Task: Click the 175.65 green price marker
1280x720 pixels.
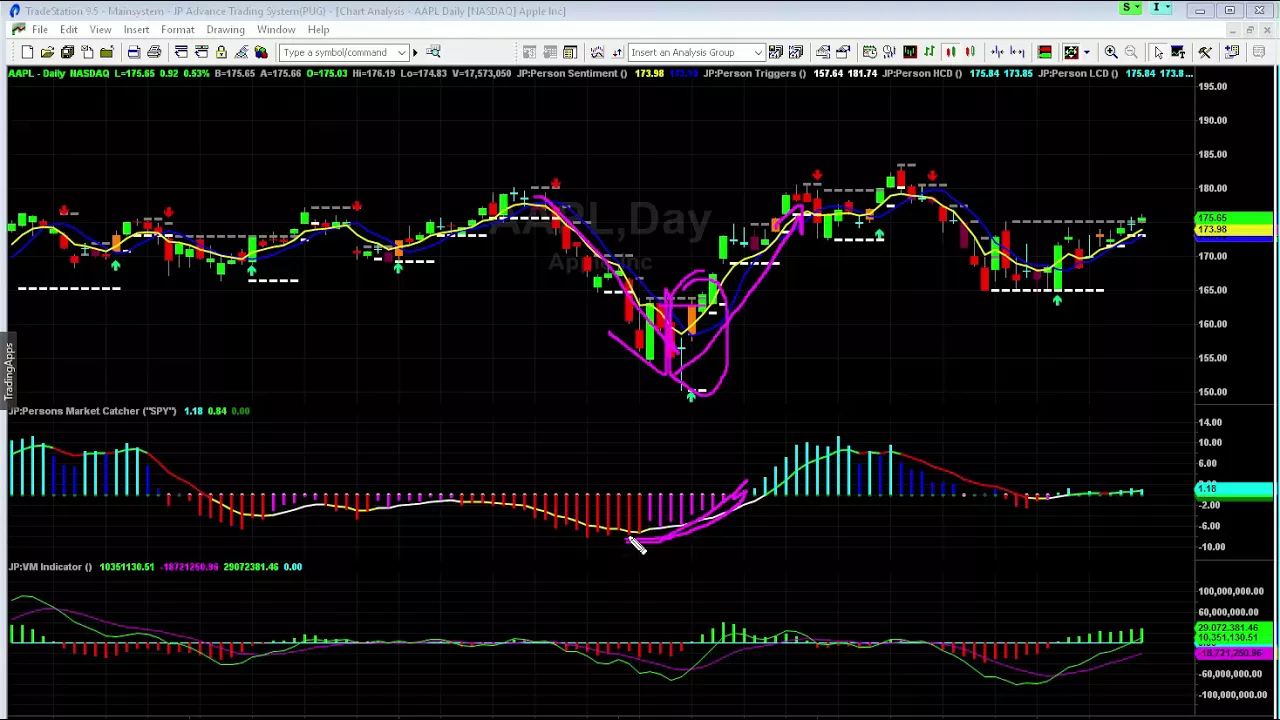Action: 1234,218
